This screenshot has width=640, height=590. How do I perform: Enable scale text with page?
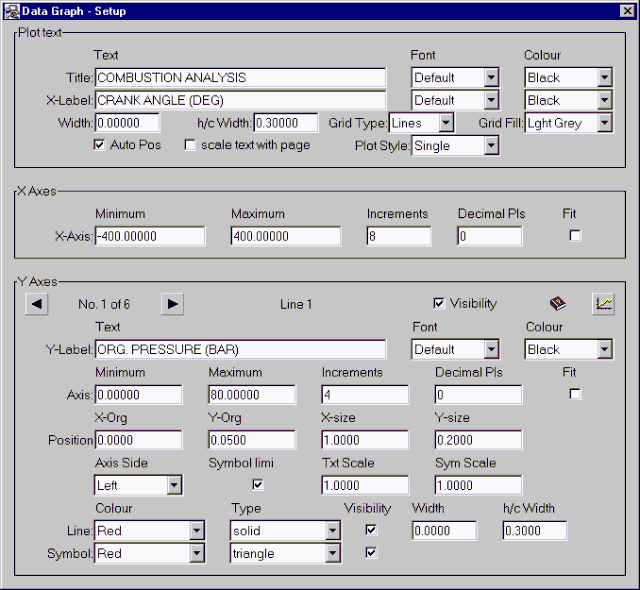190,145
